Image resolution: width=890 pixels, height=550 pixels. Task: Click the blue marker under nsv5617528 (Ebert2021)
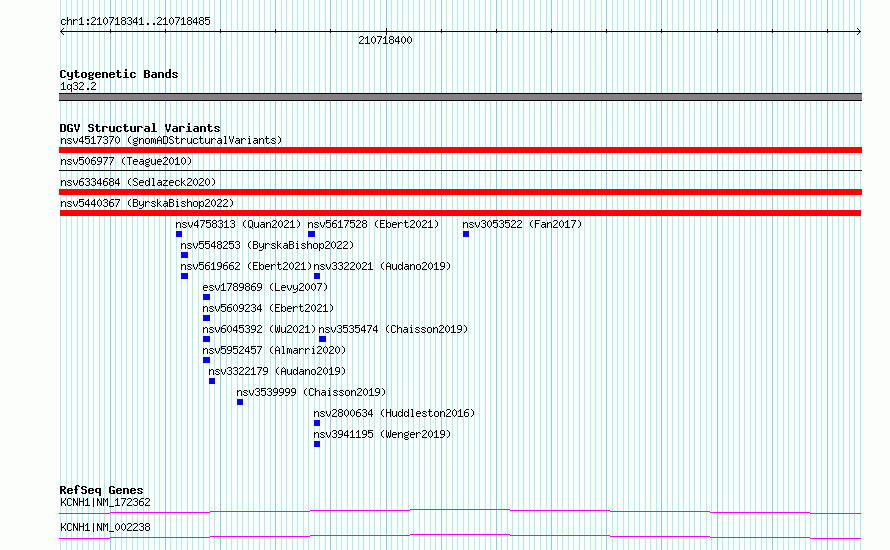click(311, 234)
